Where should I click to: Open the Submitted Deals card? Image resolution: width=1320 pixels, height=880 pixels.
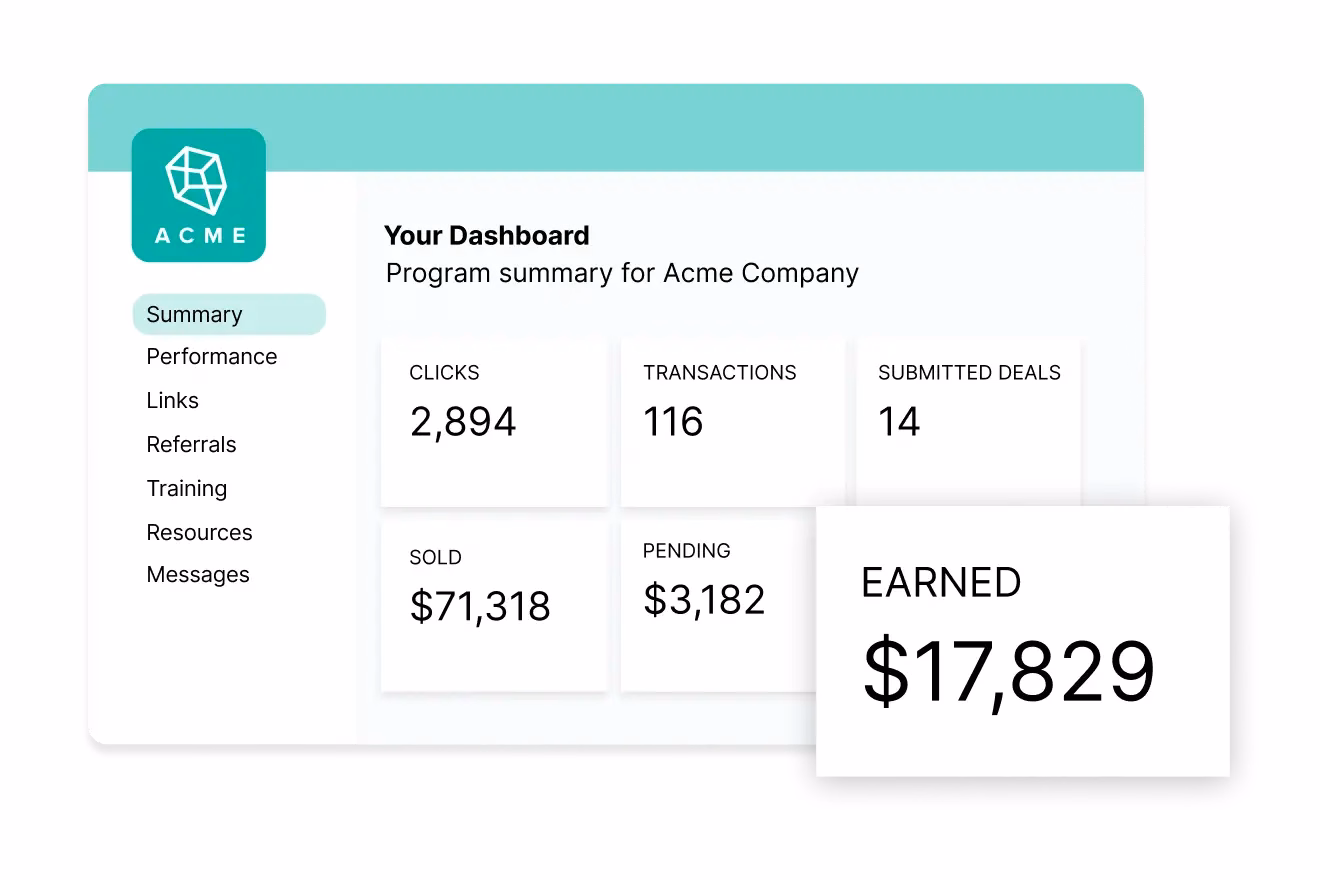968,422
